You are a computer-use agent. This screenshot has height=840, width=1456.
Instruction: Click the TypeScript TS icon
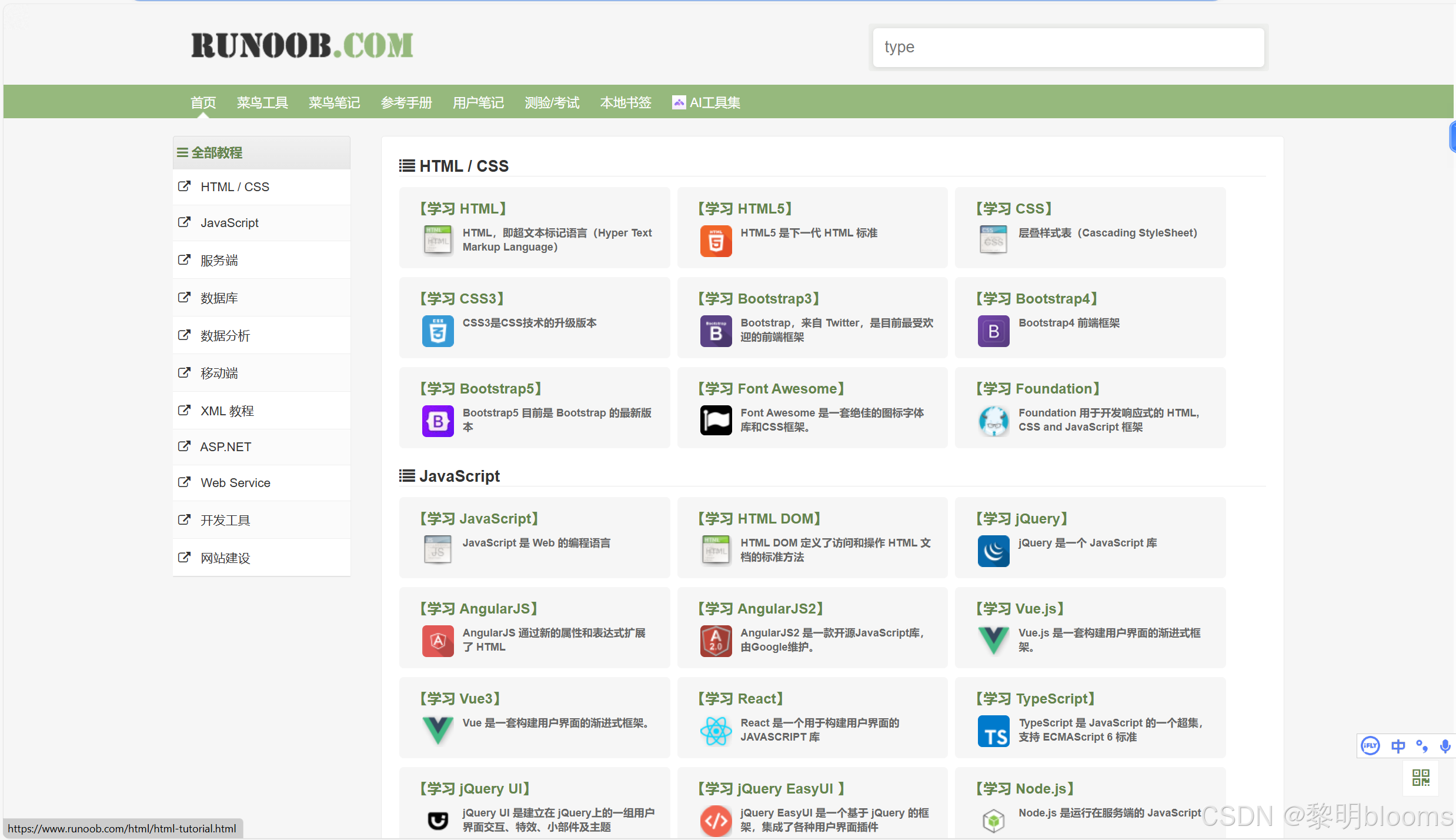[993, 731]
